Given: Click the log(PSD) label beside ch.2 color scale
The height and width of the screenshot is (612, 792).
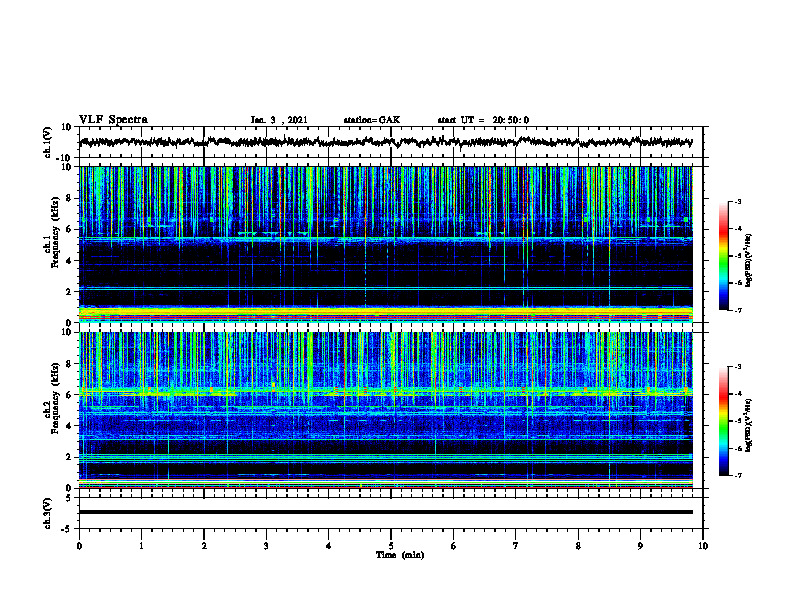Looking at the screenshot, I should pos(748,425).
